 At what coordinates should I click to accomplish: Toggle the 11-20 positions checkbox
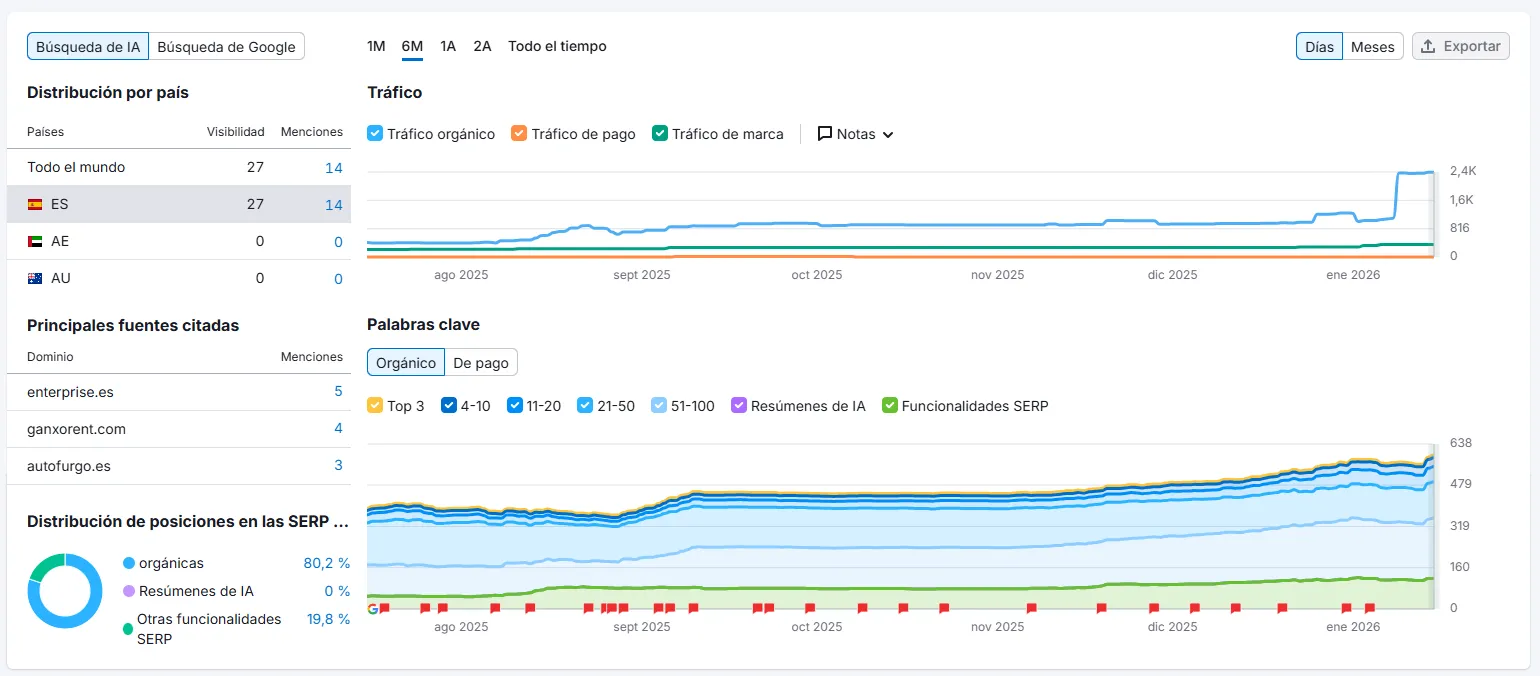[515, 405]
